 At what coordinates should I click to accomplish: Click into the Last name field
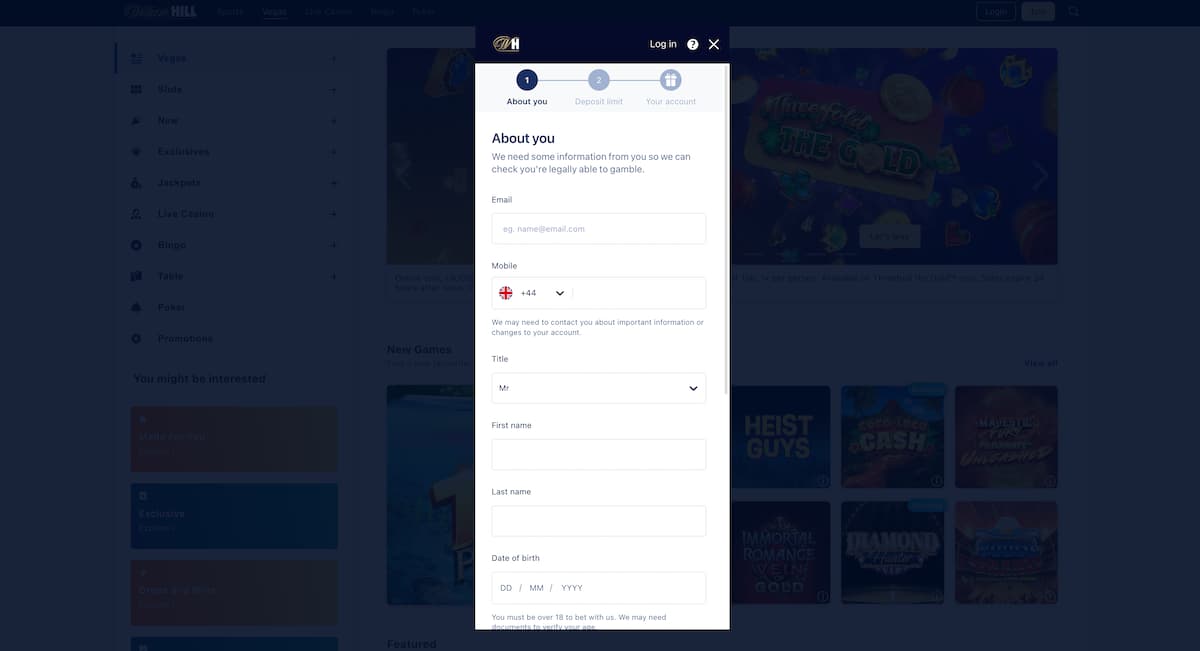(x=599, y=521)
